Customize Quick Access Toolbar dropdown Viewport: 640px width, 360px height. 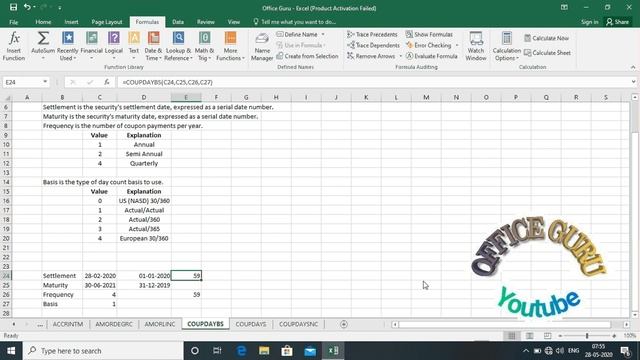[x=60, y=8]
